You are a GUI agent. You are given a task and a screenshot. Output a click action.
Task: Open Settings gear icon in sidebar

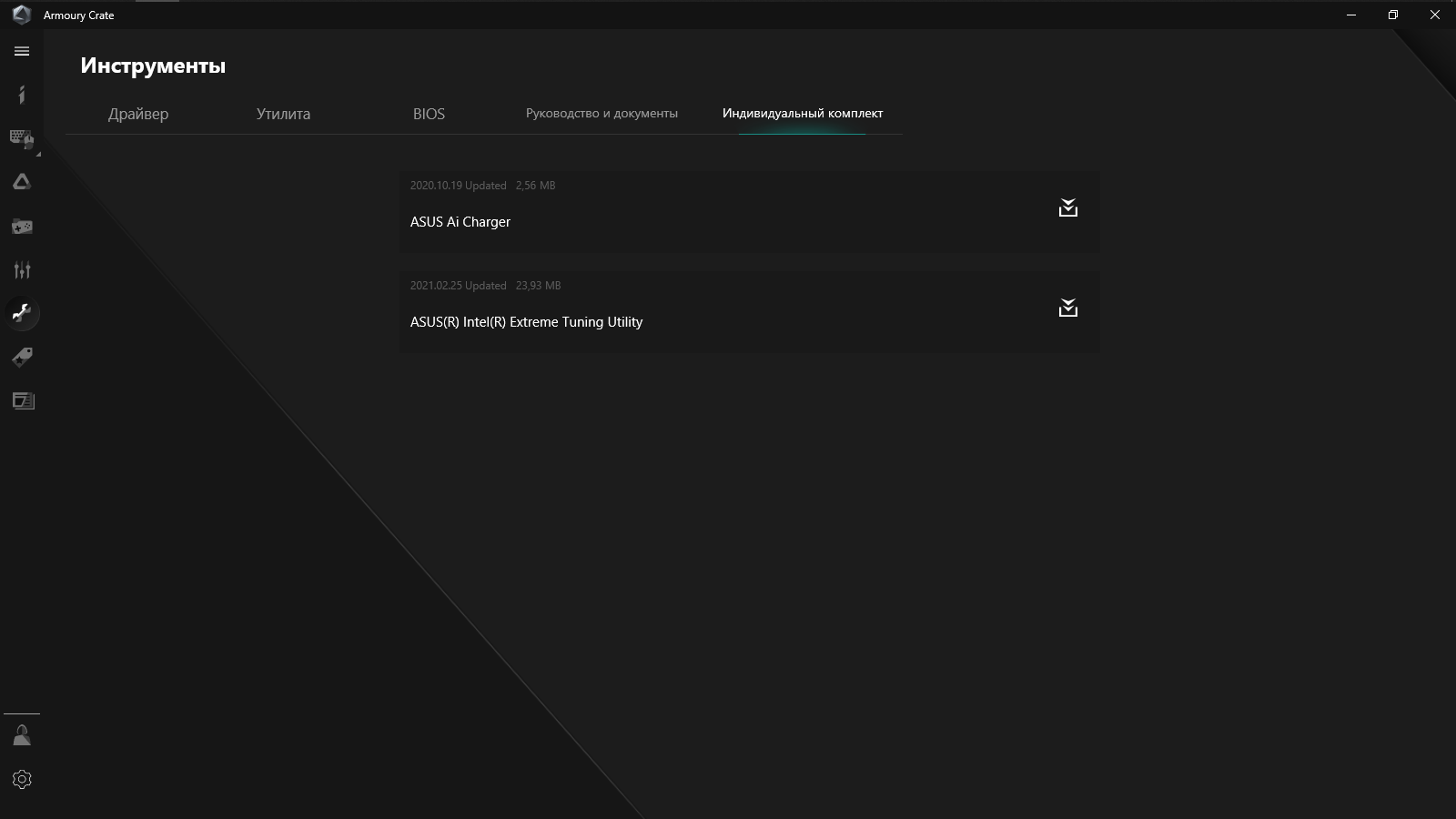pos(22,780)
